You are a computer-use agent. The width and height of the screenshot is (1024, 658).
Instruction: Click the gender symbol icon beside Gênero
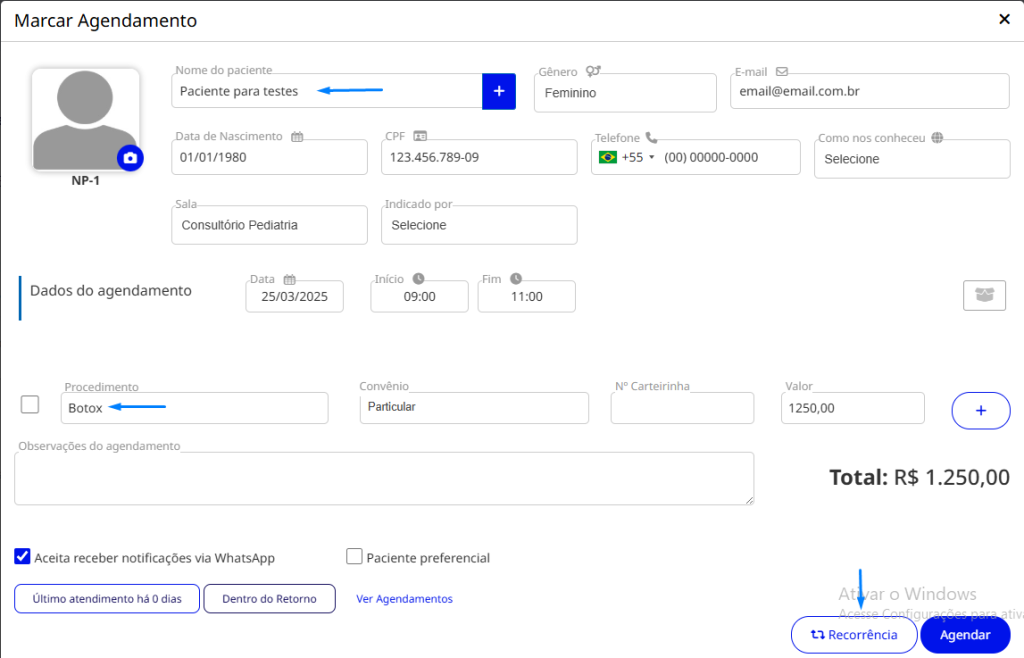(593, 71)
